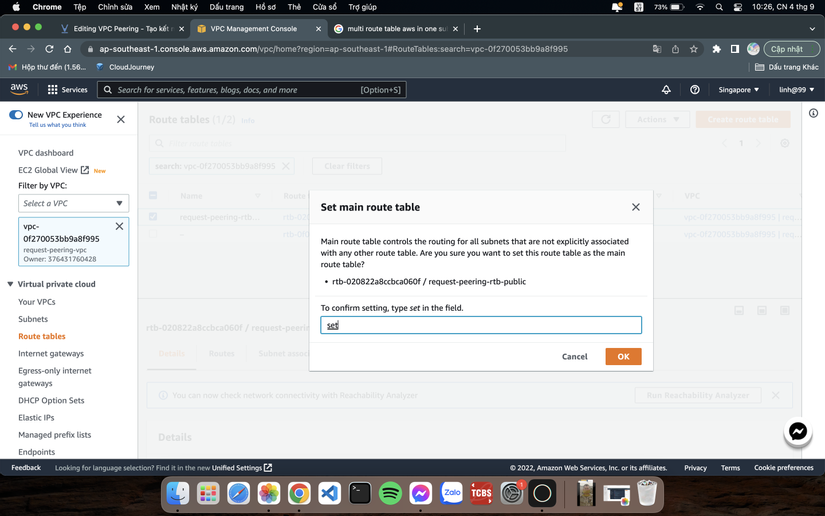
Task: Bookmark this page with the star
Action: coord(693,49)
